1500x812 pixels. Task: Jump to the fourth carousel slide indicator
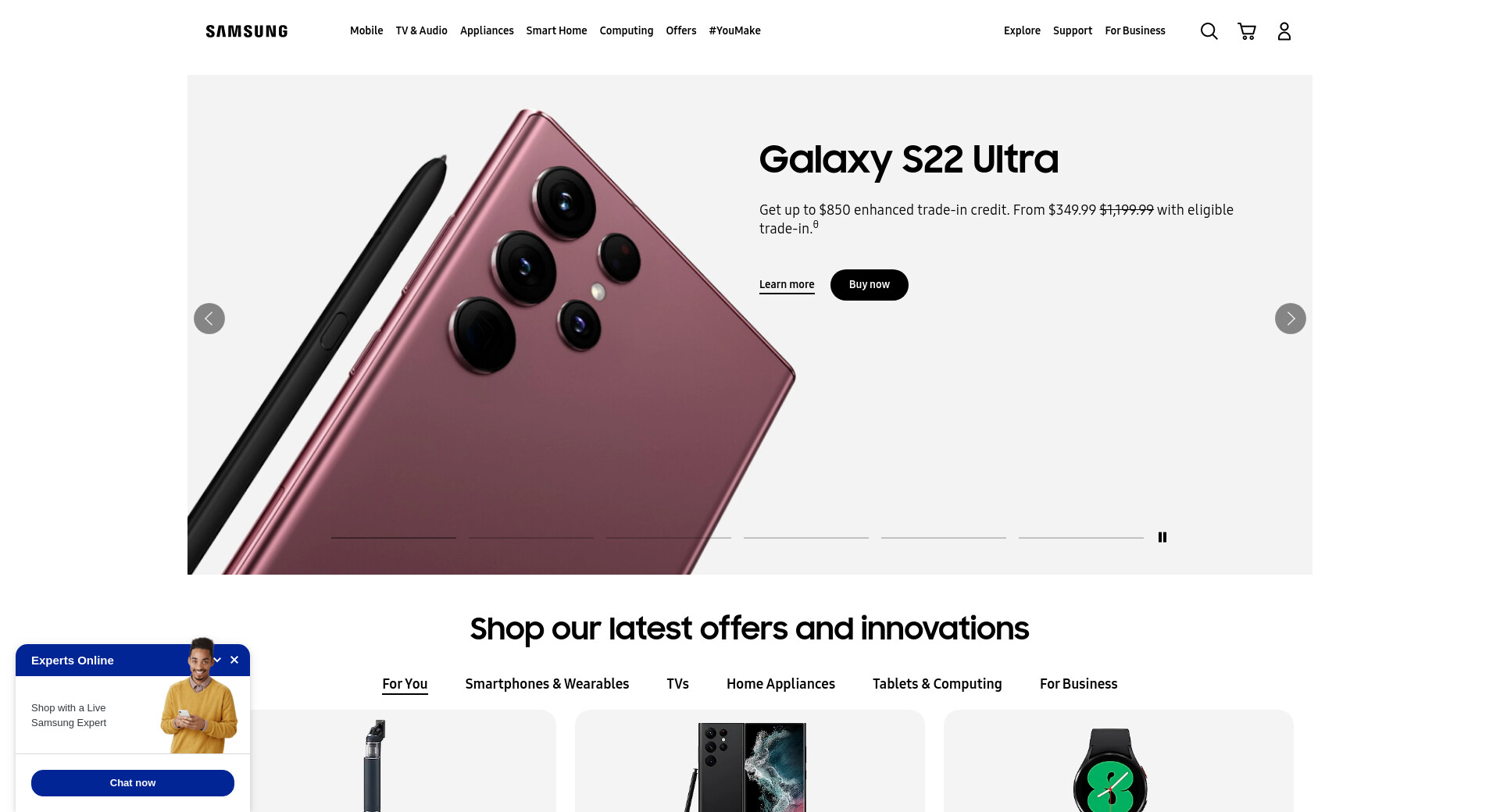[x=806, y=537]
